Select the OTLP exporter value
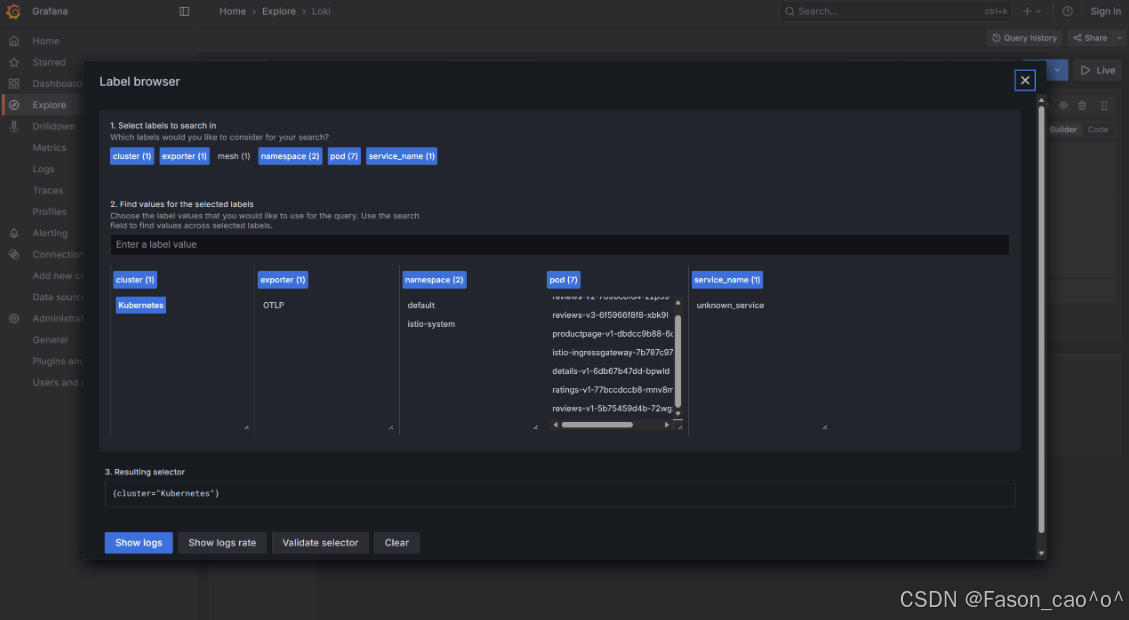 click(274, 305)
